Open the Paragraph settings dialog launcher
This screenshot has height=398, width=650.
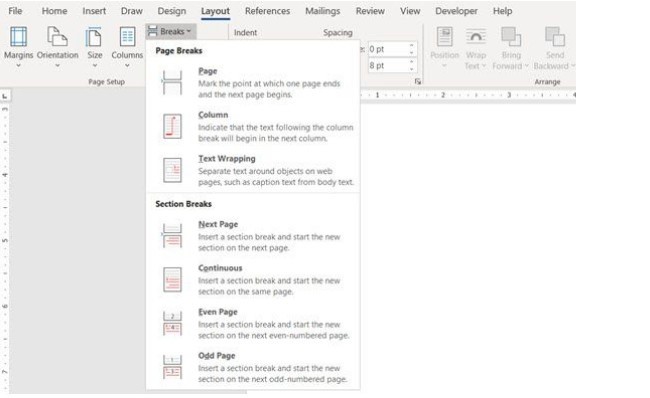(x=418, y=82)
